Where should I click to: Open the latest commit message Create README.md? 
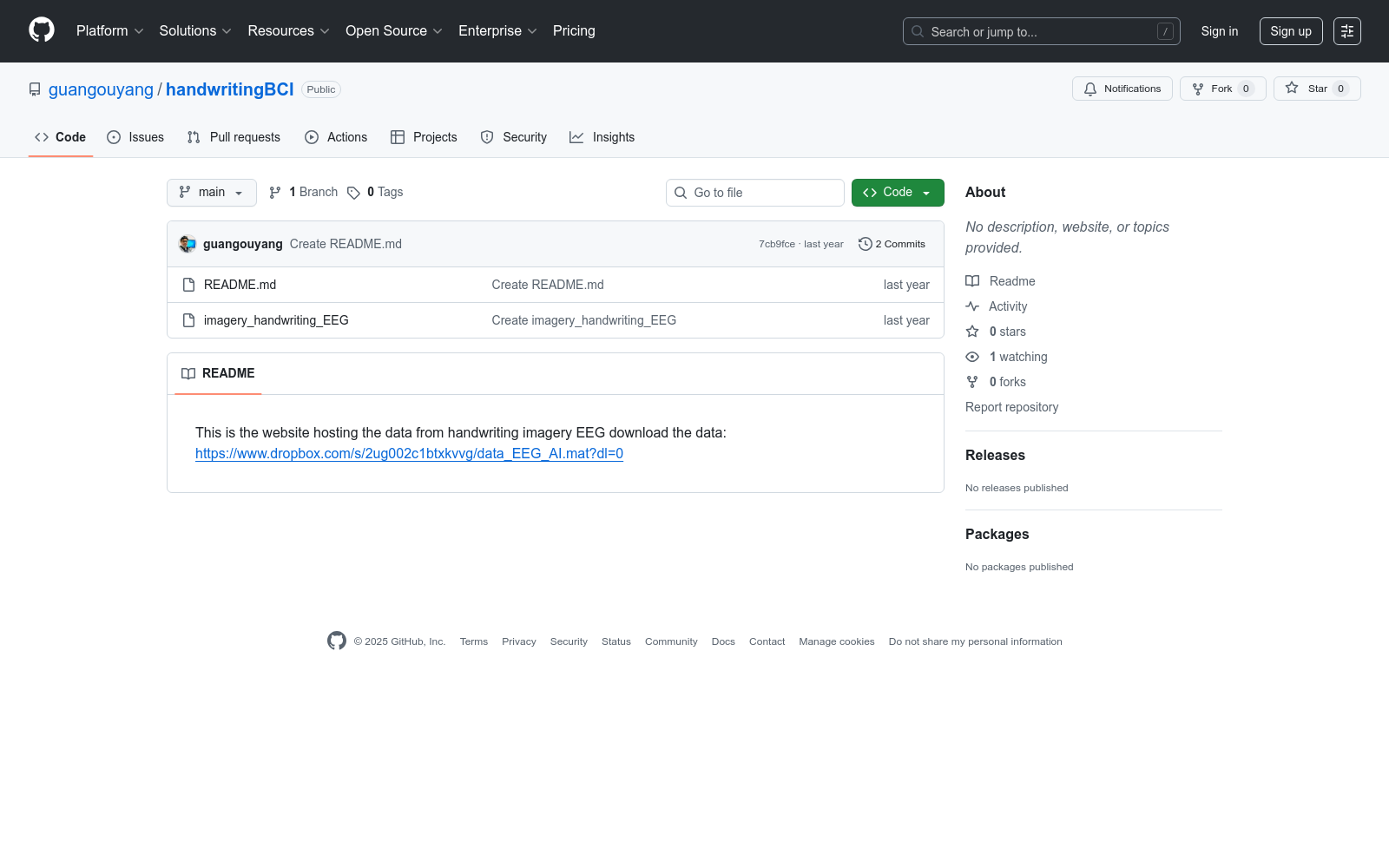[x=346, y=244]
